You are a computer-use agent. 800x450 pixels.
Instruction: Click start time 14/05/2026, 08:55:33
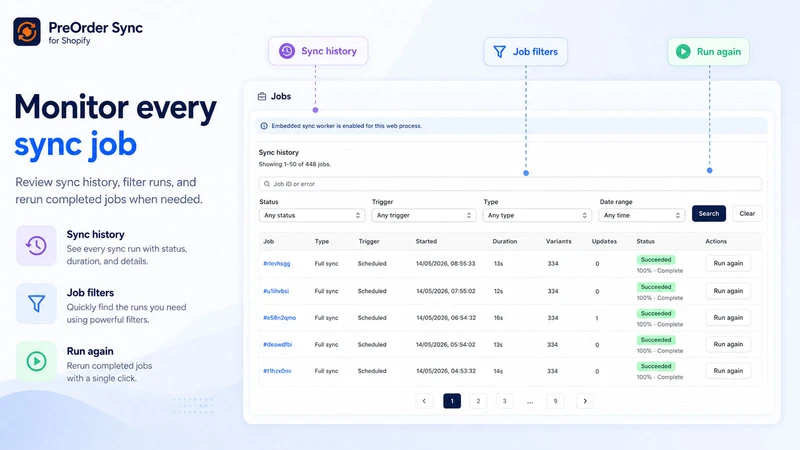pos(445,264)
